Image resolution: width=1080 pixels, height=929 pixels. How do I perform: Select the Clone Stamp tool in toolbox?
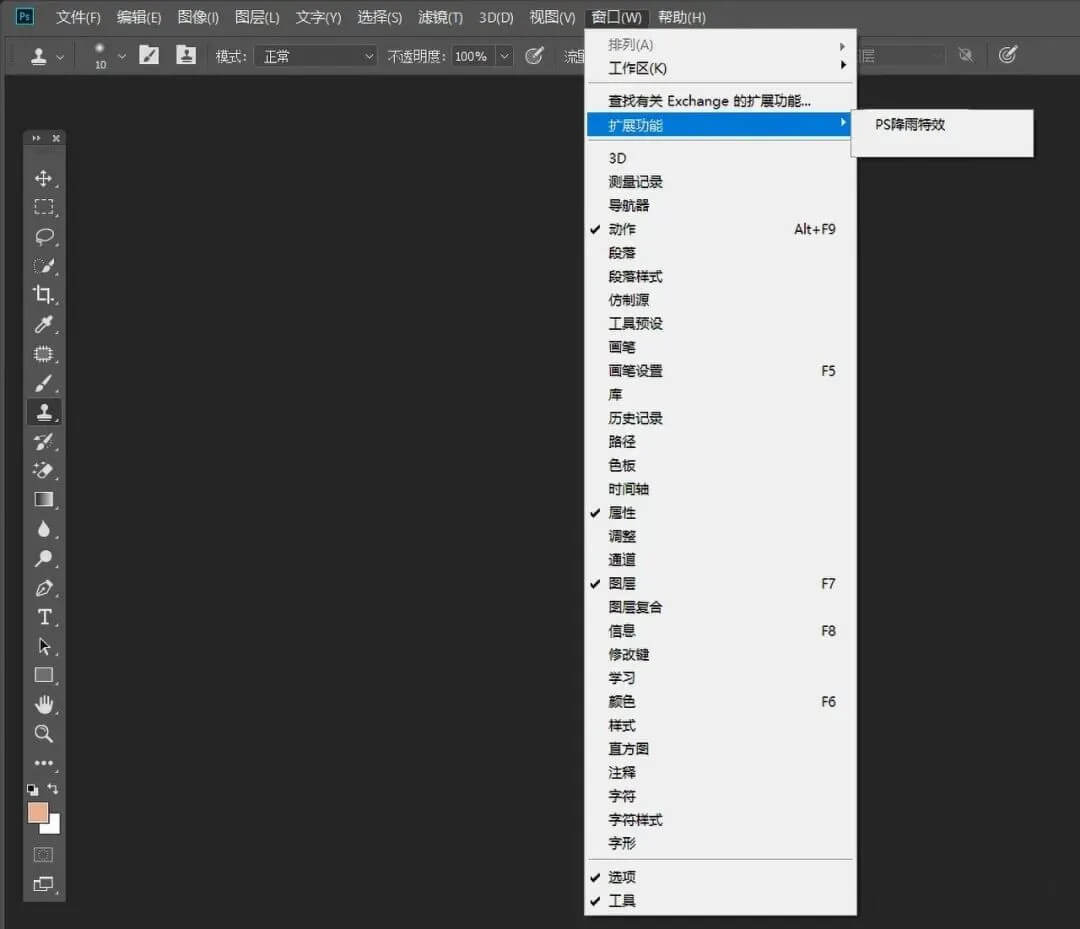point(43,412)
